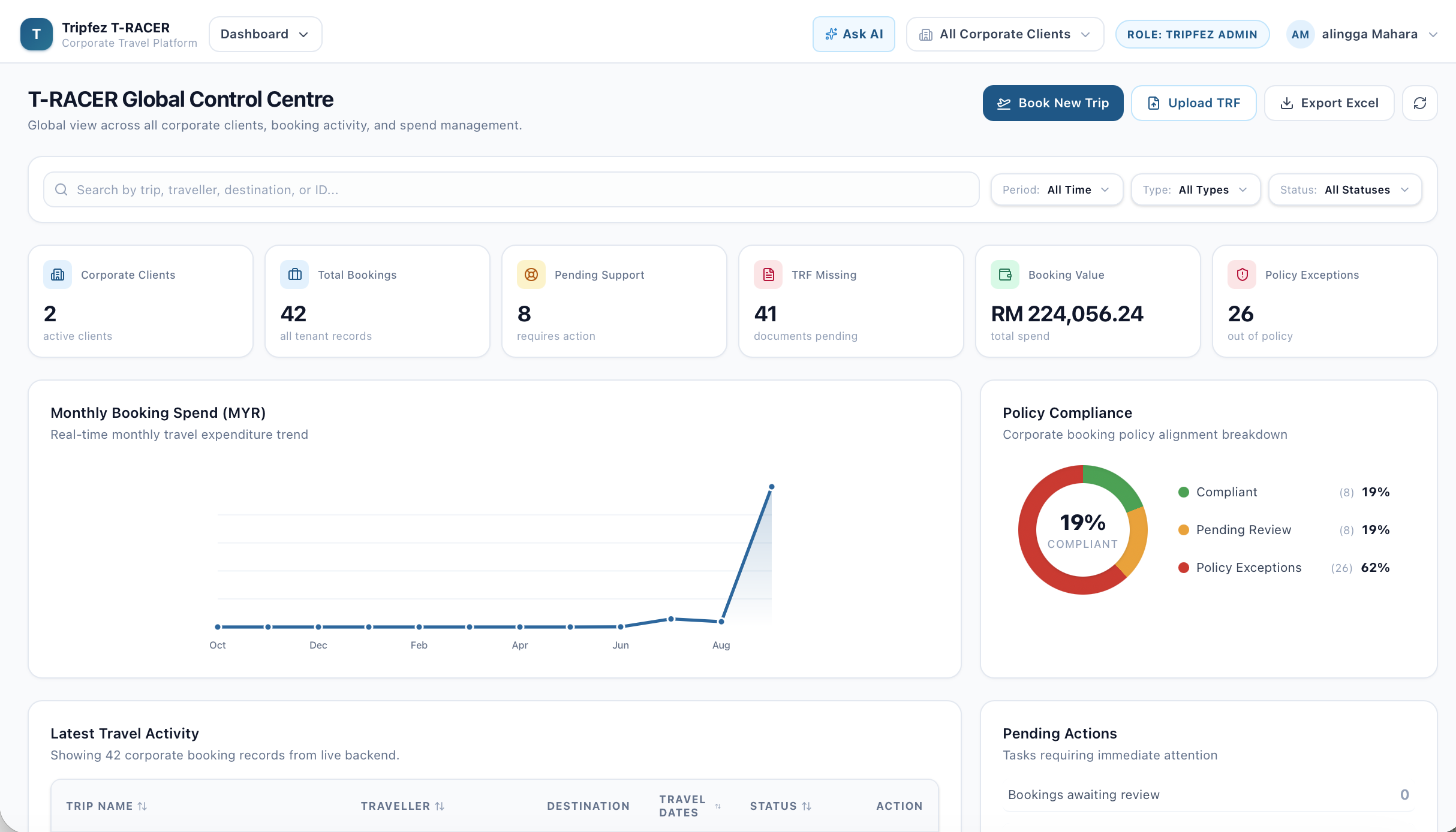Click the RM 224,056.24 booking value
The image size is (1456, 832).
click(x=1067, y=313)
